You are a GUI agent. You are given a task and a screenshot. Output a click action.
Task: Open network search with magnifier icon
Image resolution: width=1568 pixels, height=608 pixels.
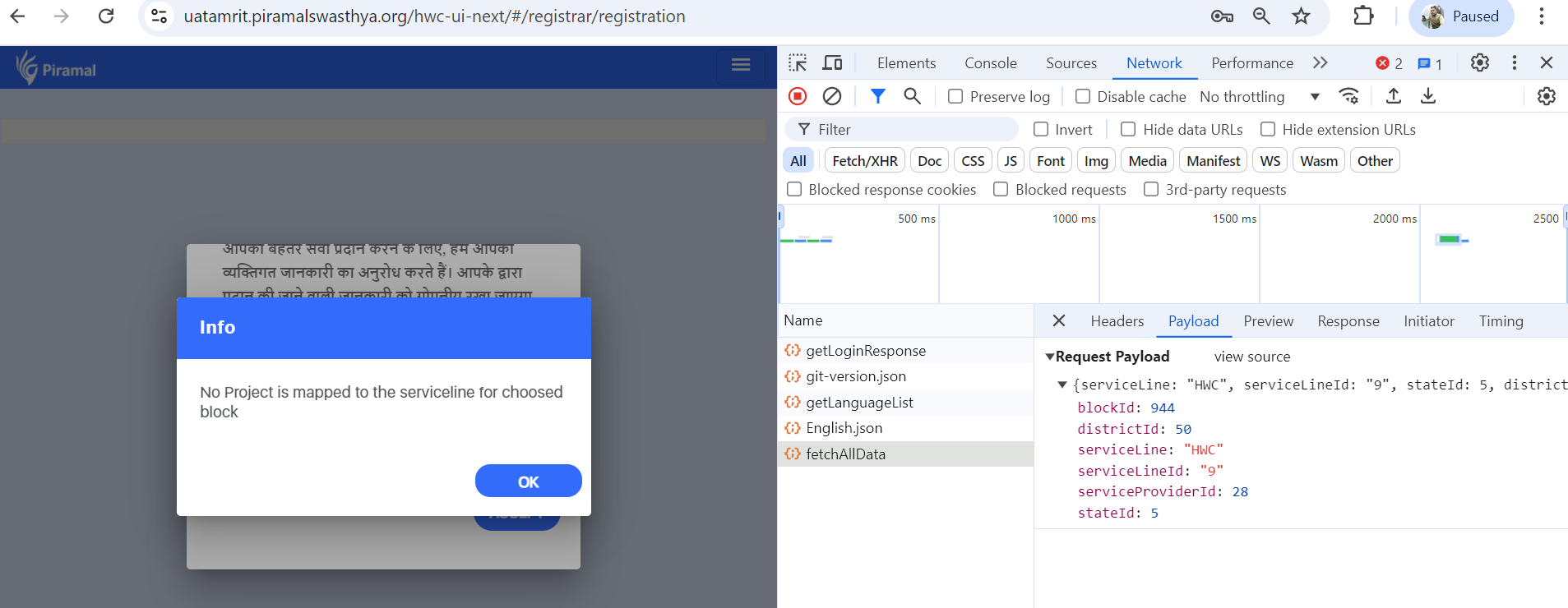coord(912,96)
